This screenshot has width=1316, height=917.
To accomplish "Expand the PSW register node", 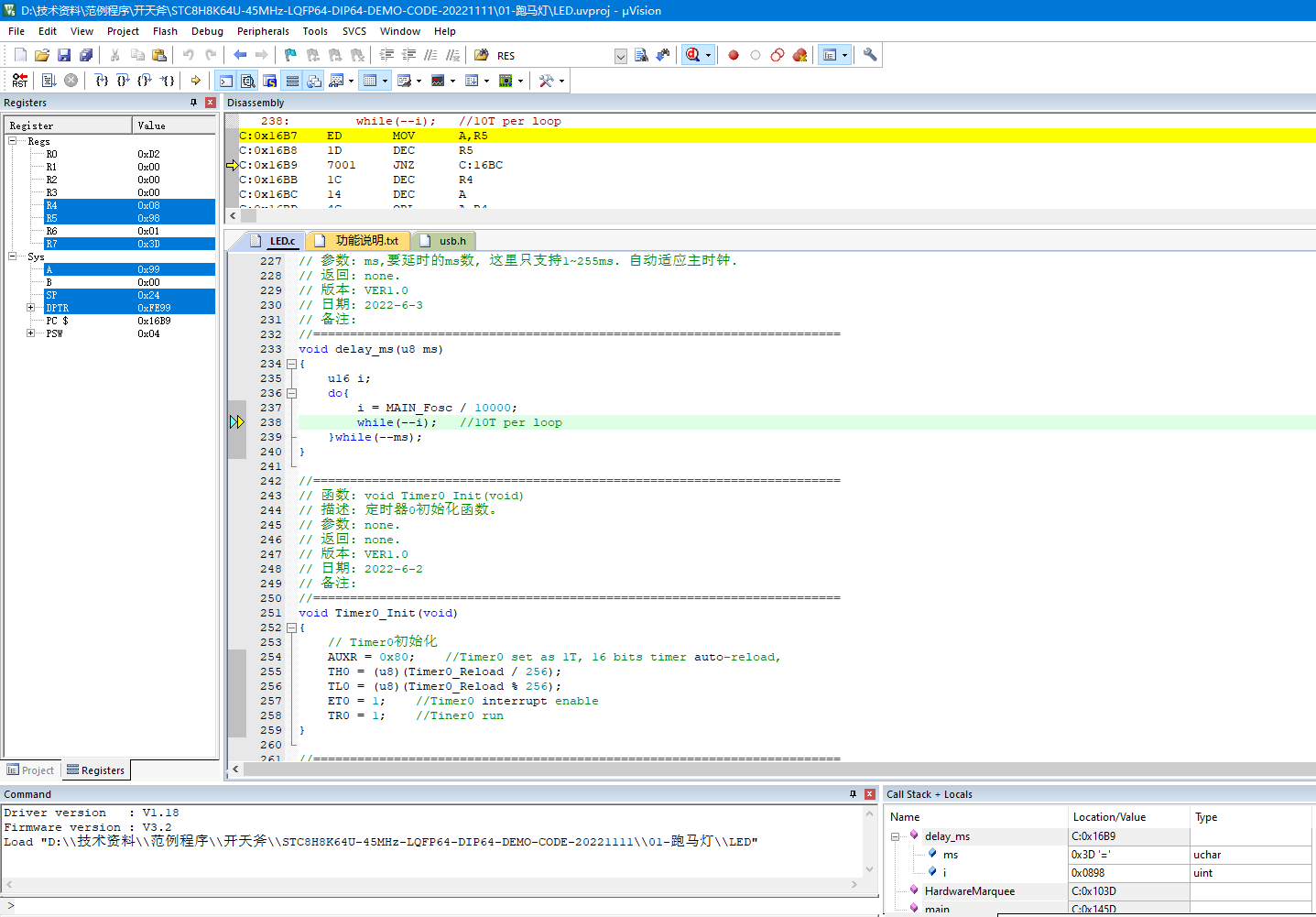I will click(x=31, y=333).
